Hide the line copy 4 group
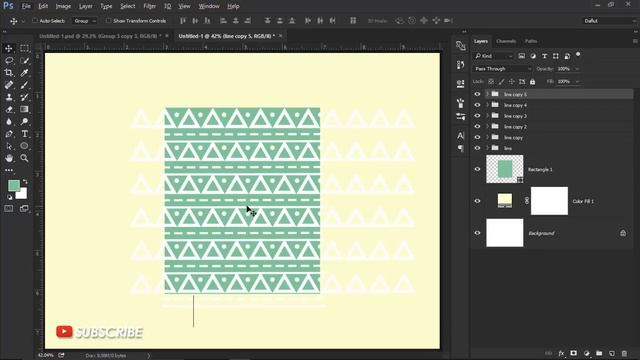This screenshot has height=360, width=640. pyautogui.click(x=477, y=105)
